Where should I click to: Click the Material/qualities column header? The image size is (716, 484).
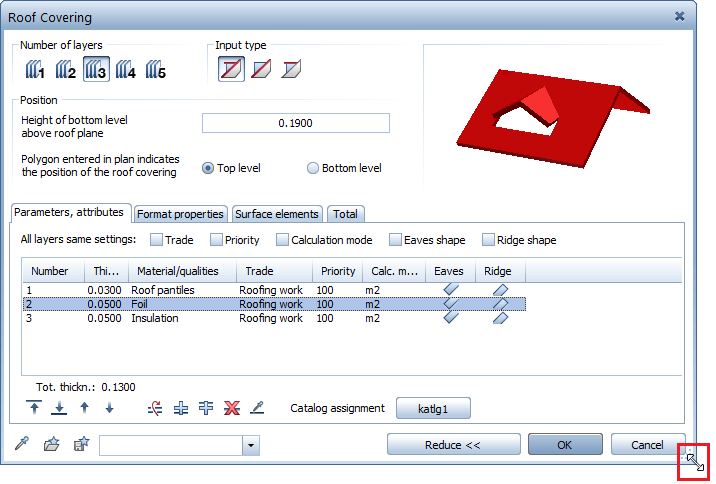pyautogui.click(x=182, y=271)
